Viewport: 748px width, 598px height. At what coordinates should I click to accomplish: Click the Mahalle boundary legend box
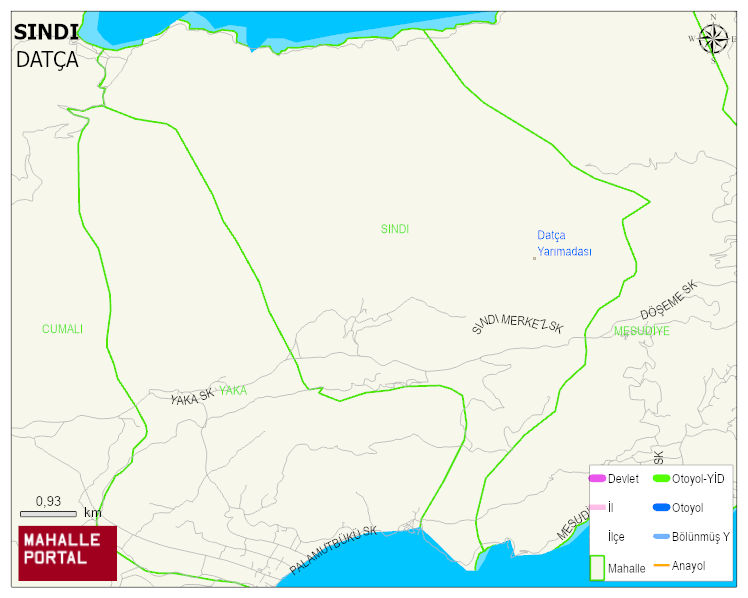tap(597, 567)
